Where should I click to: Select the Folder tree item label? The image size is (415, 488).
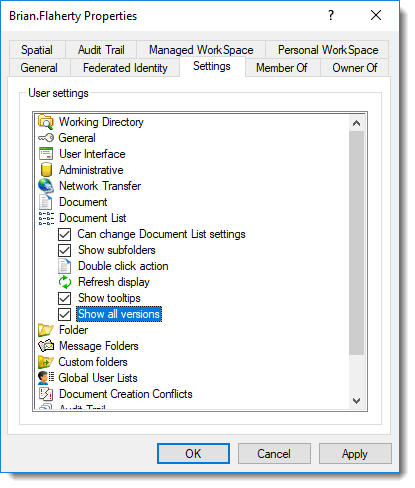coord(74,330)
